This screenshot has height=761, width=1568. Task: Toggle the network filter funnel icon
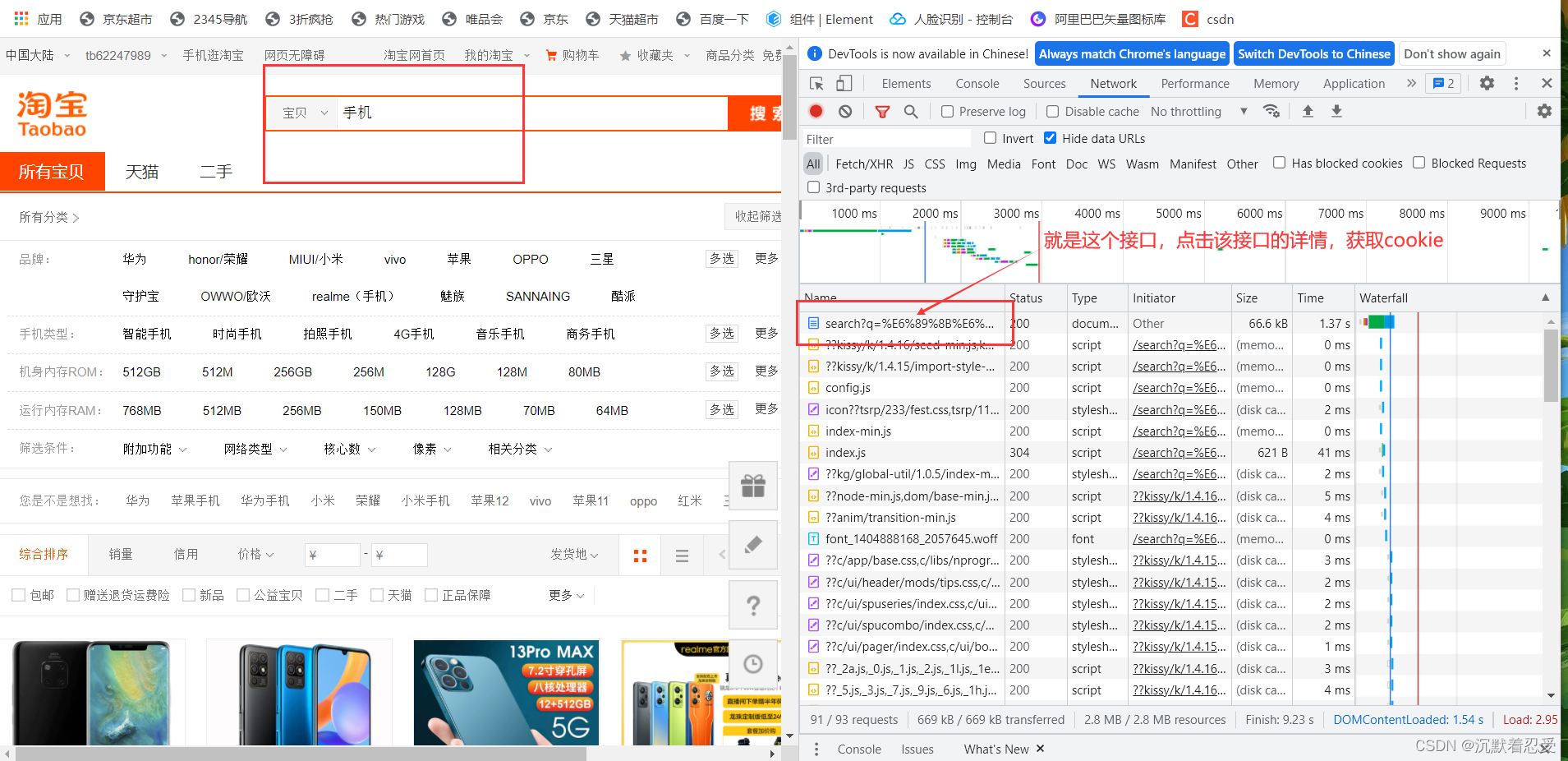point(882,111)
